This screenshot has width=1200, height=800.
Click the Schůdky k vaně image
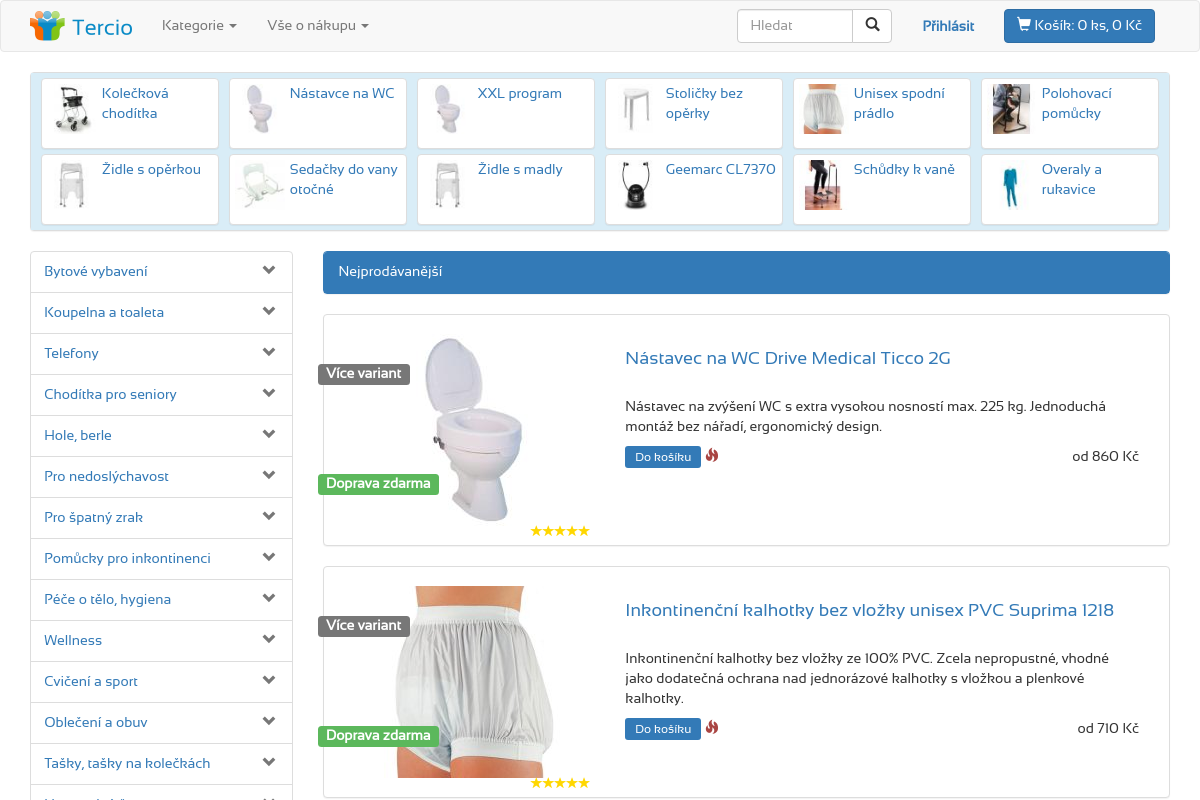click(823, 185)
